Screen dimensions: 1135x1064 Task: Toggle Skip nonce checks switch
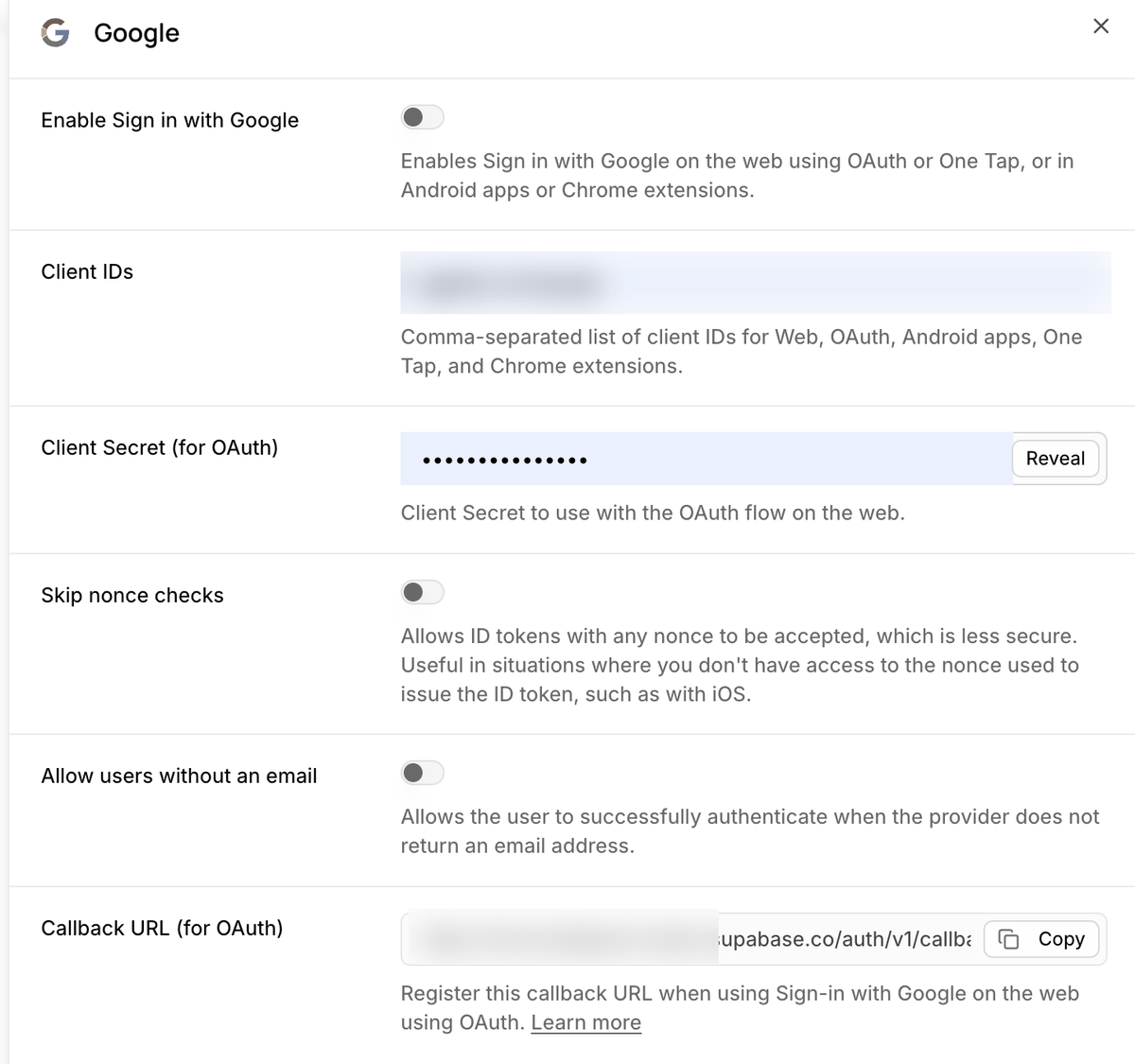(422, 592)
